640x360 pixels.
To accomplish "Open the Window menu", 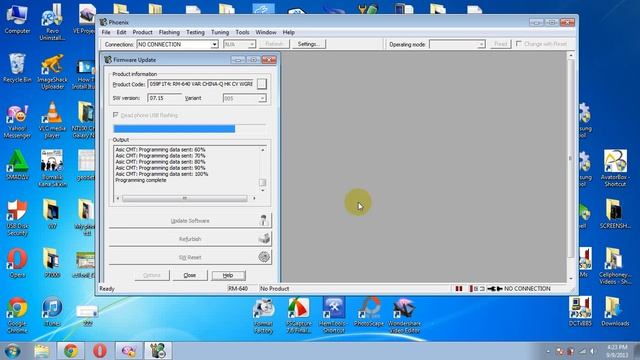I will point(266,32).
